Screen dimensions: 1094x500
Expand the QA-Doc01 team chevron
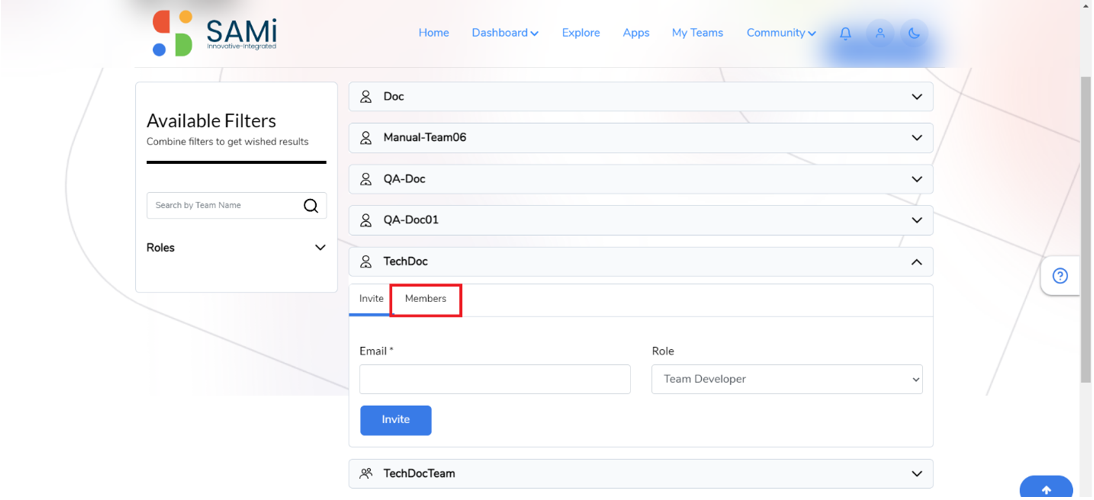coord(917,220)
